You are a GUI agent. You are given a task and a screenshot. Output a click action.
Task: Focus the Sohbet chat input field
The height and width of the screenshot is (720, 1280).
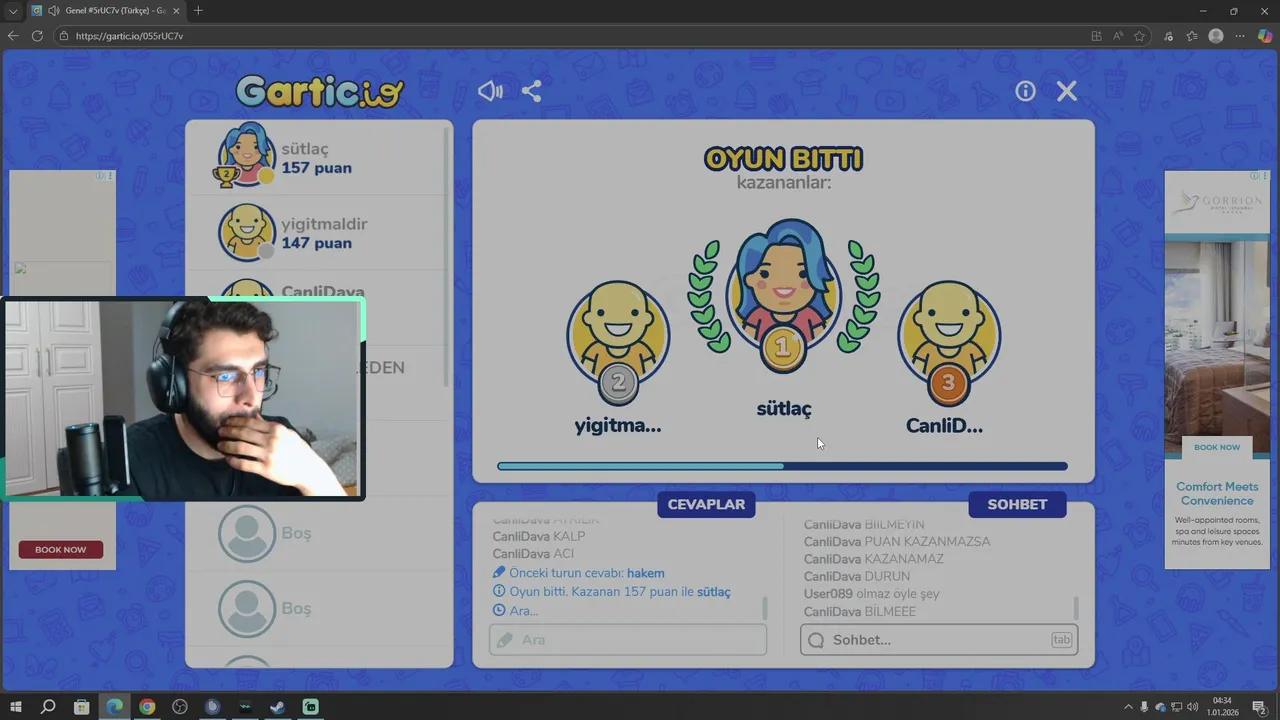(x=939, y=640)
